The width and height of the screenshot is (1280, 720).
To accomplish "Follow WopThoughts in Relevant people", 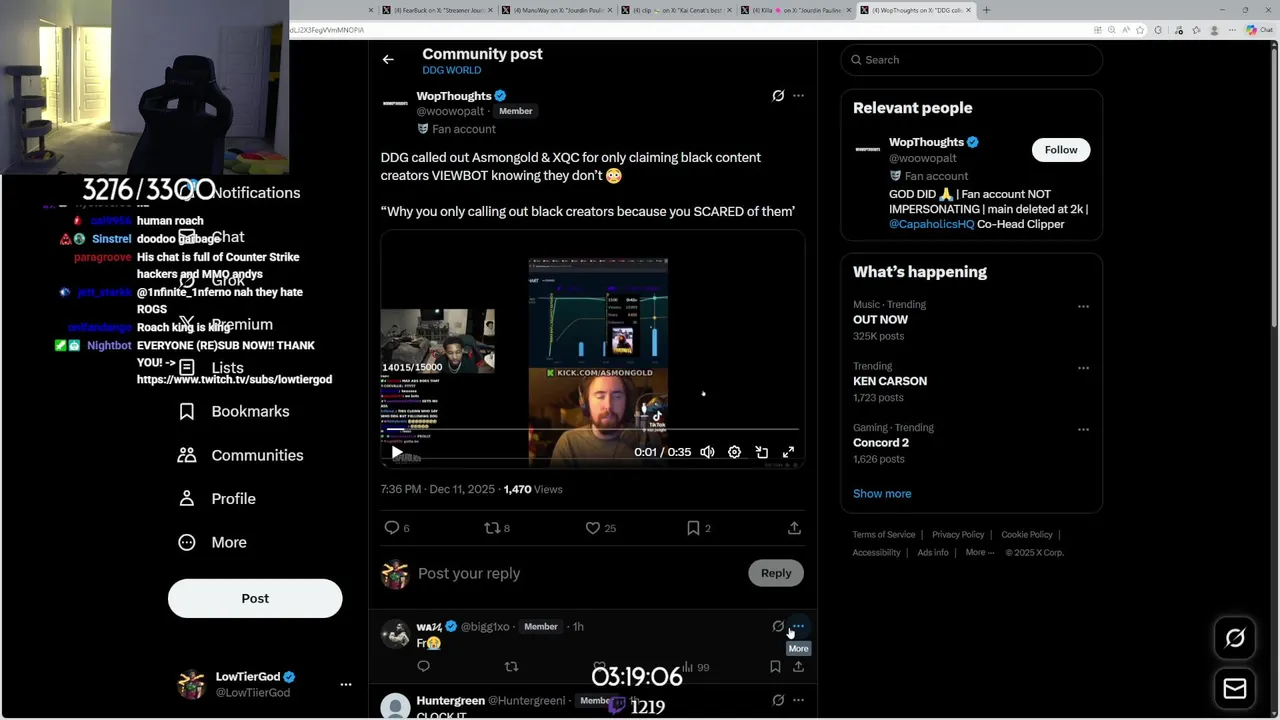I will (1061, 150).
